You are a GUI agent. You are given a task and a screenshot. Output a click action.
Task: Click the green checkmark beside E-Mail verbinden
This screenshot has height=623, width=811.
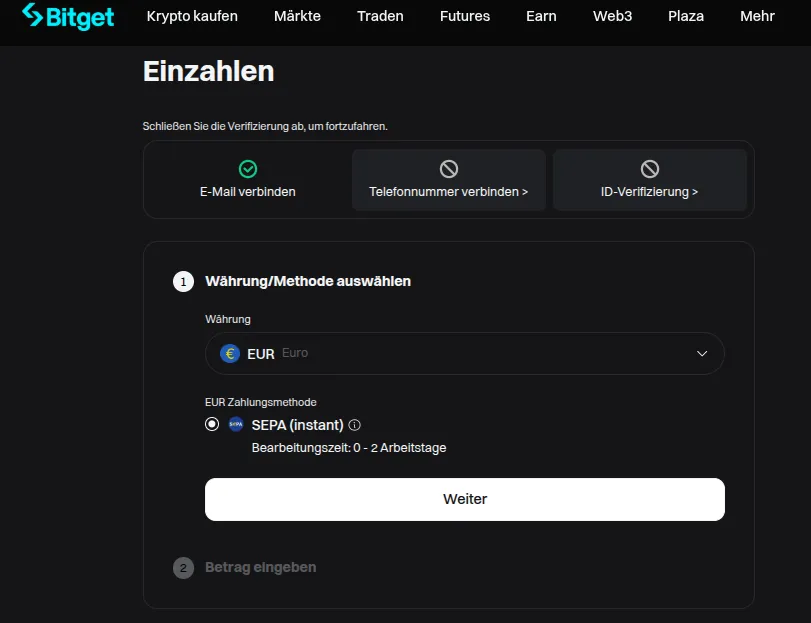246,167
